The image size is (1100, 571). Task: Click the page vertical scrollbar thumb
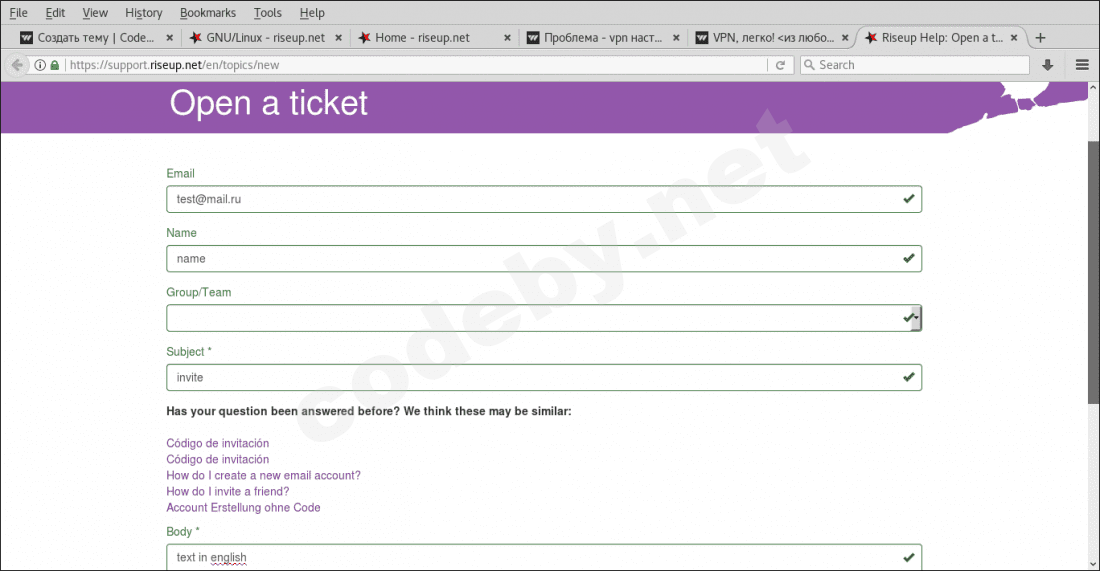[1093, 272]
